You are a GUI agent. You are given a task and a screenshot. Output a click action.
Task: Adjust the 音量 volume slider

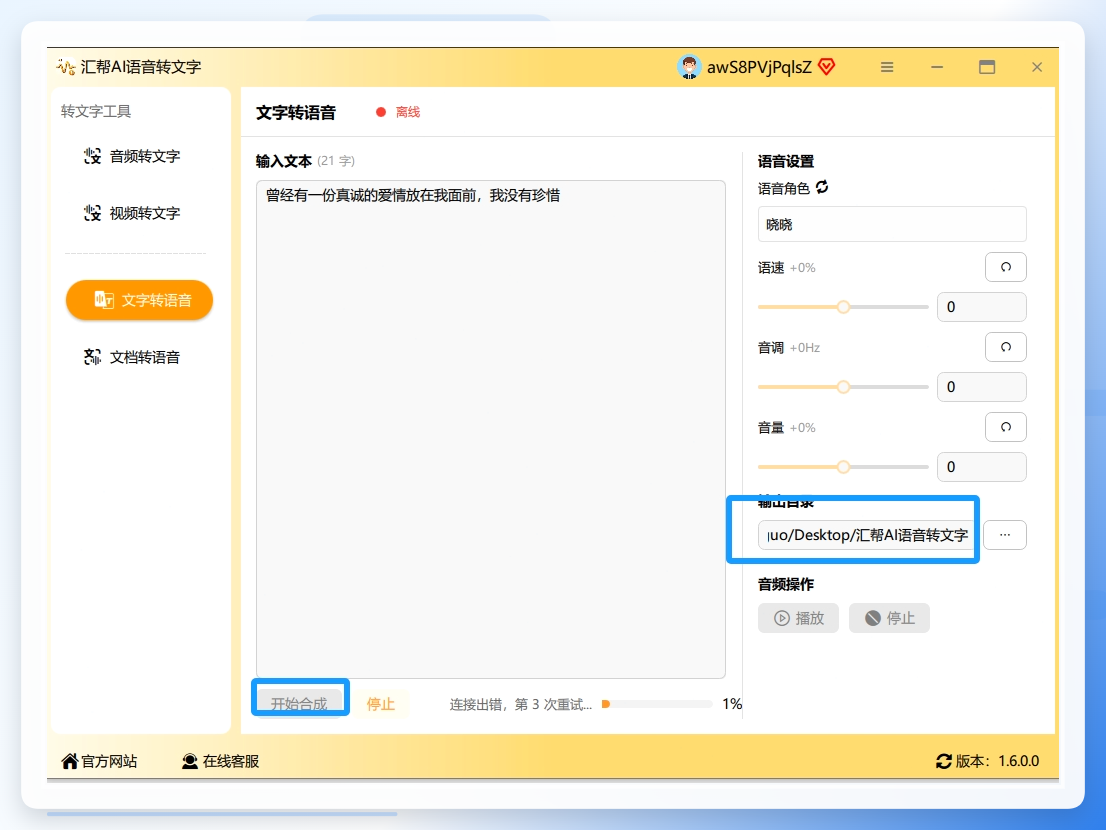[843, 467]
